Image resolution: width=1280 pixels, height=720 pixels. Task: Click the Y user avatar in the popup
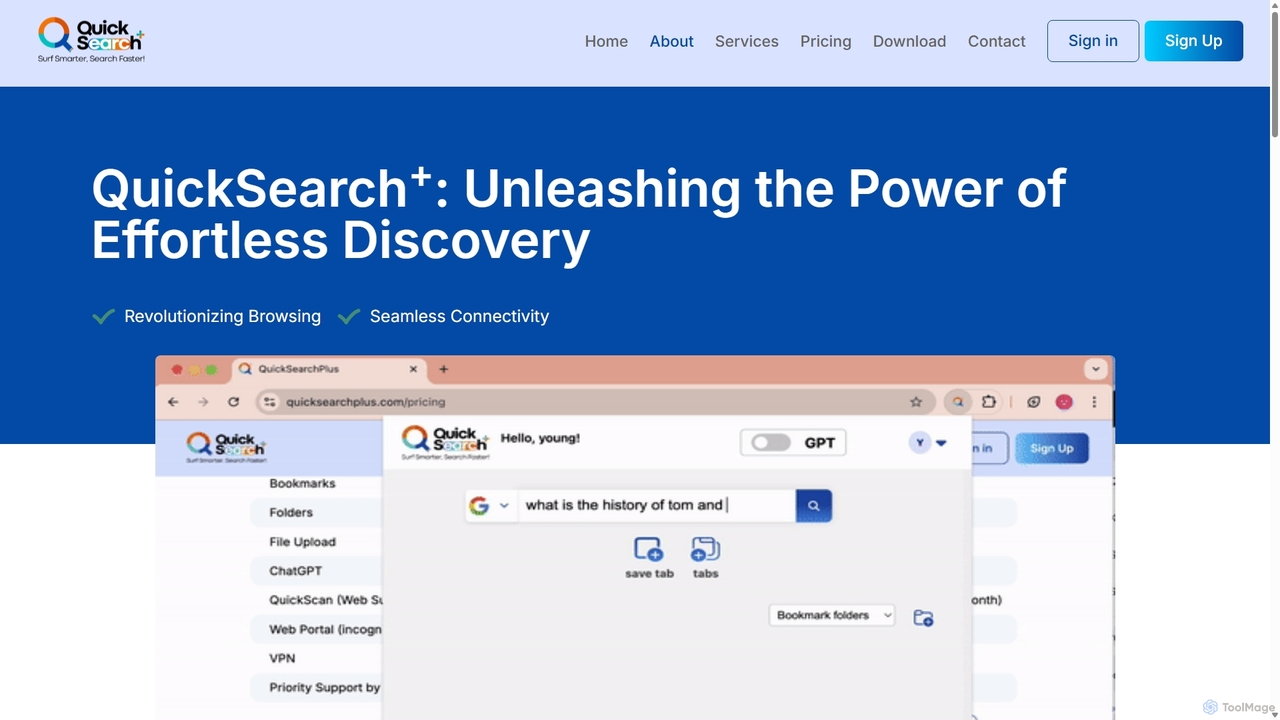(919, 443)
